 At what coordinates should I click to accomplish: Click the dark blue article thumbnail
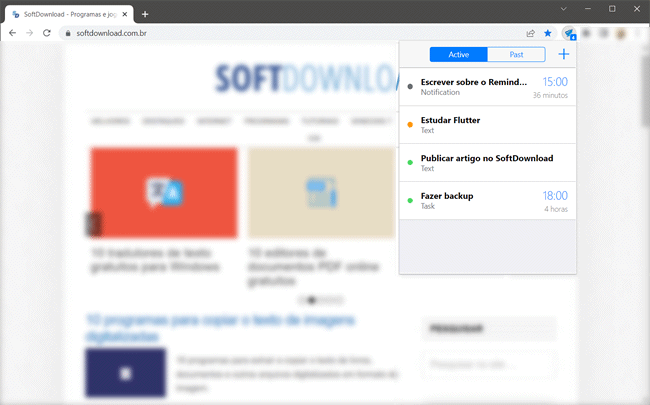click(x=125, y=373)
